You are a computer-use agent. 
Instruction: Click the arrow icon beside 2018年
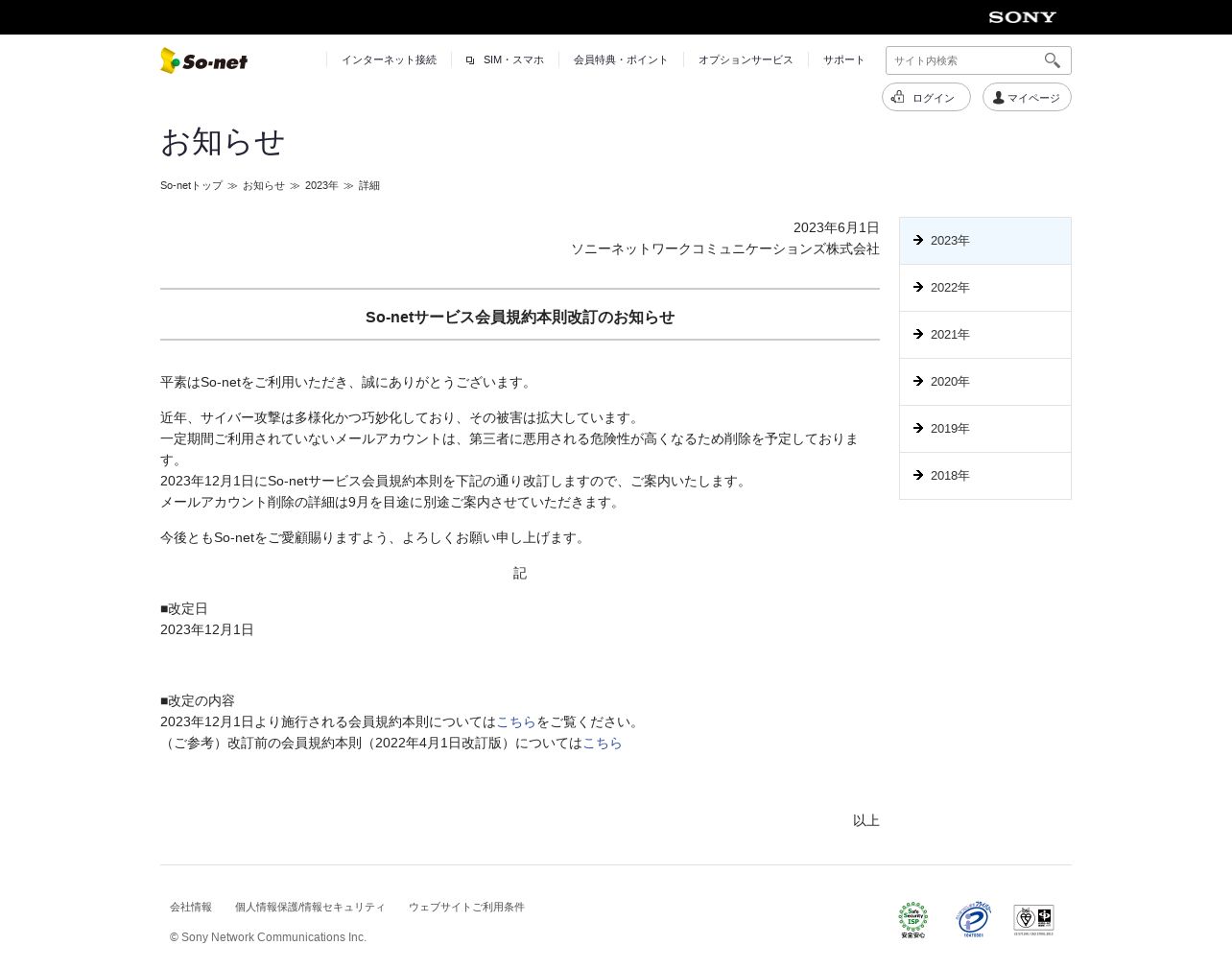[x=918, y=475]
